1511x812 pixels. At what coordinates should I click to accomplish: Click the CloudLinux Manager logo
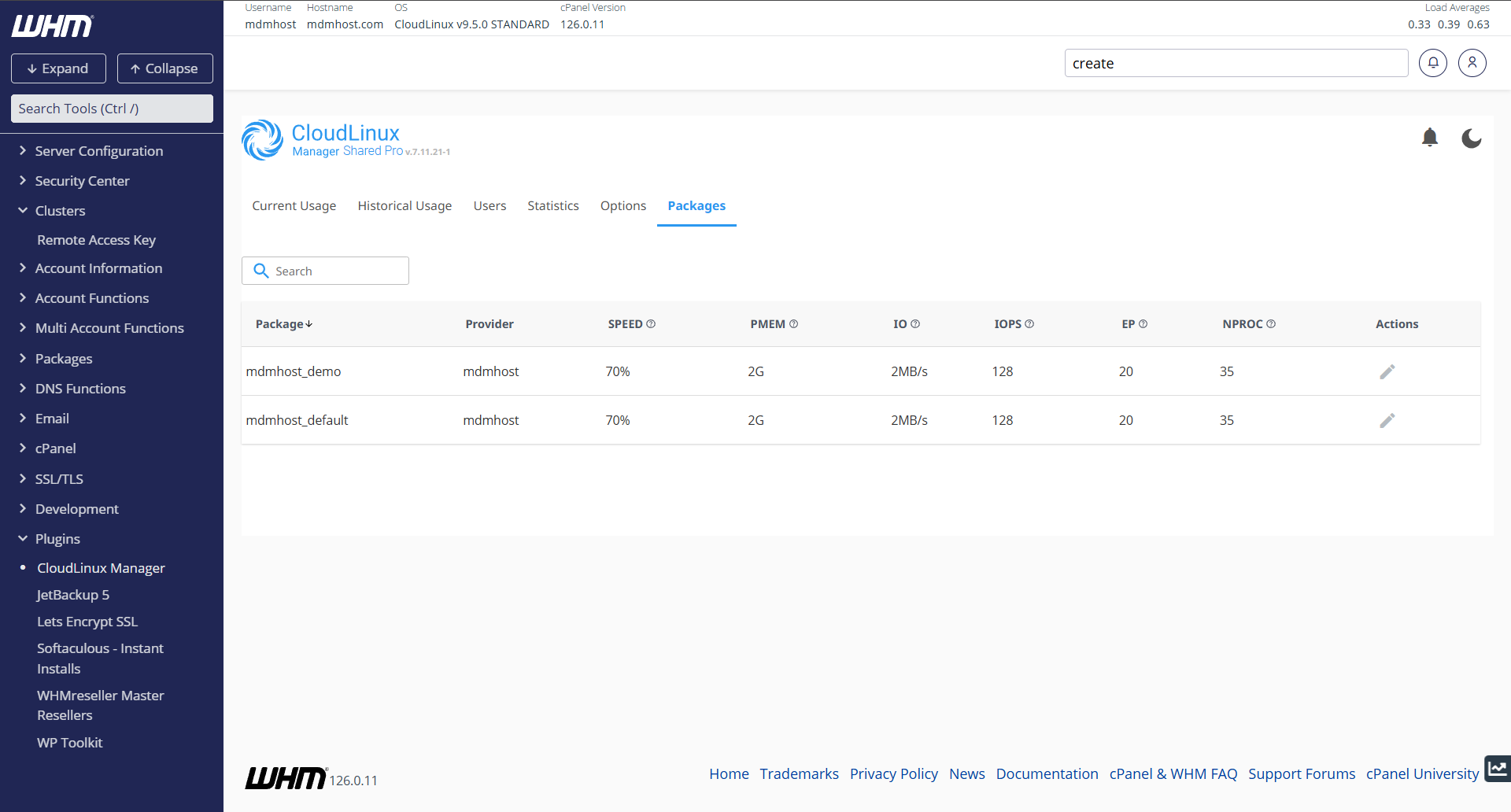pyautogui.click(x=346, y=140)
